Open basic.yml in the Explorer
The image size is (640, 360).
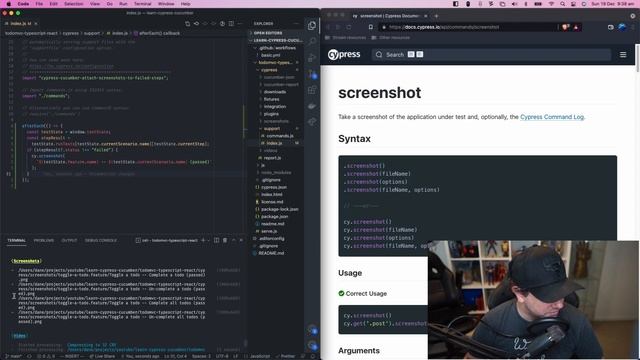coord(271,55)
